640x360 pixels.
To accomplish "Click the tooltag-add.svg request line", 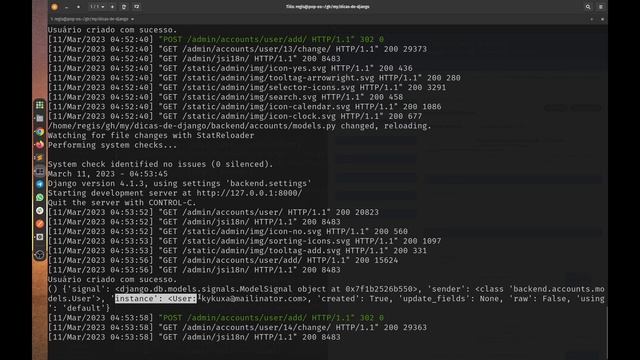I will coord(238,251).
